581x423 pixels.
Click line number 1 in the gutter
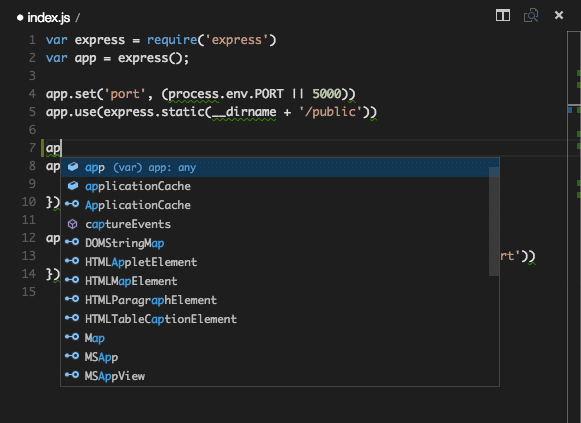click(33, 40)
